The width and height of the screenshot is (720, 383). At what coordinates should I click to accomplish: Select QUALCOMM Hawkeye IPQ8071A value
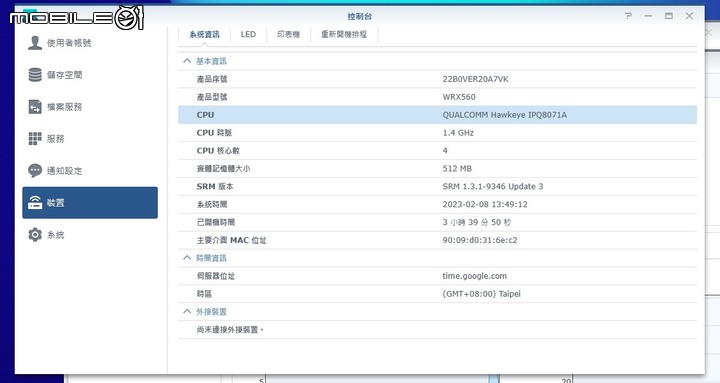[504, 115]
